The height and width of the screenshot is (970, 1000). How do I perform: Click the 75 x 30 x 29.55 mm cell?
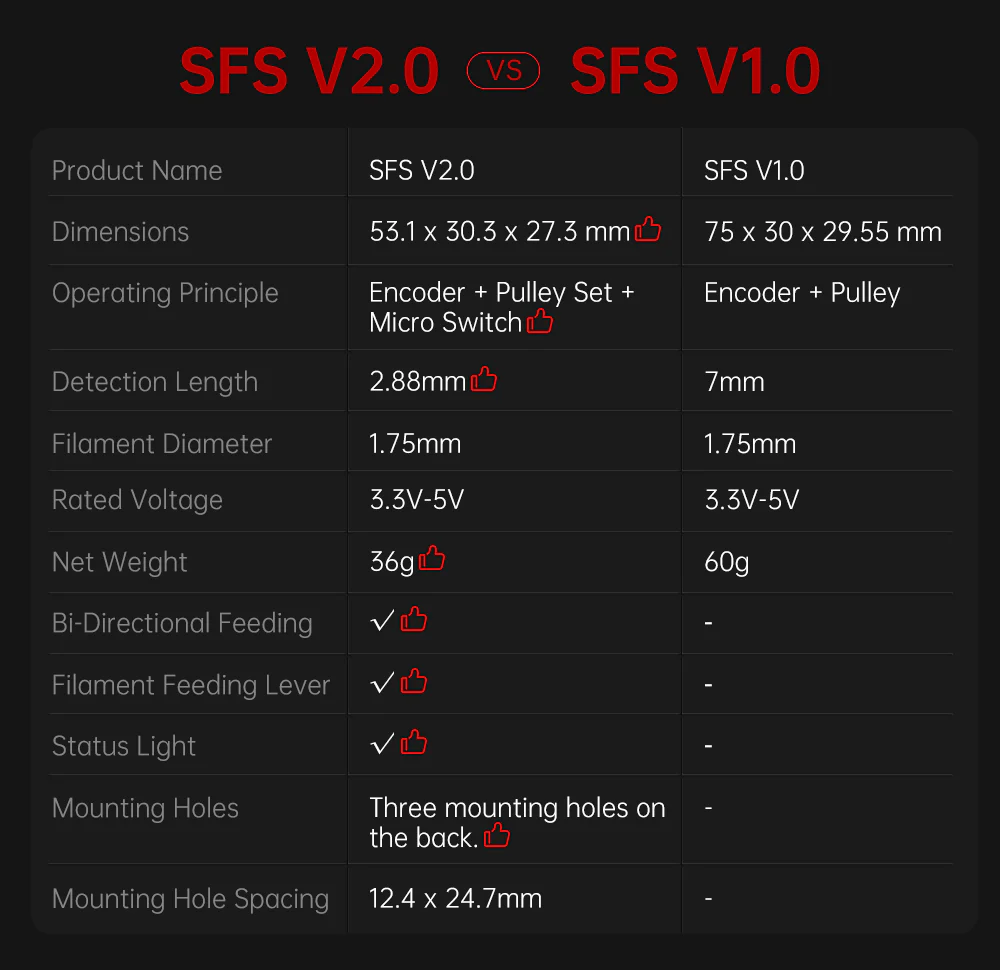pos(823,232)
